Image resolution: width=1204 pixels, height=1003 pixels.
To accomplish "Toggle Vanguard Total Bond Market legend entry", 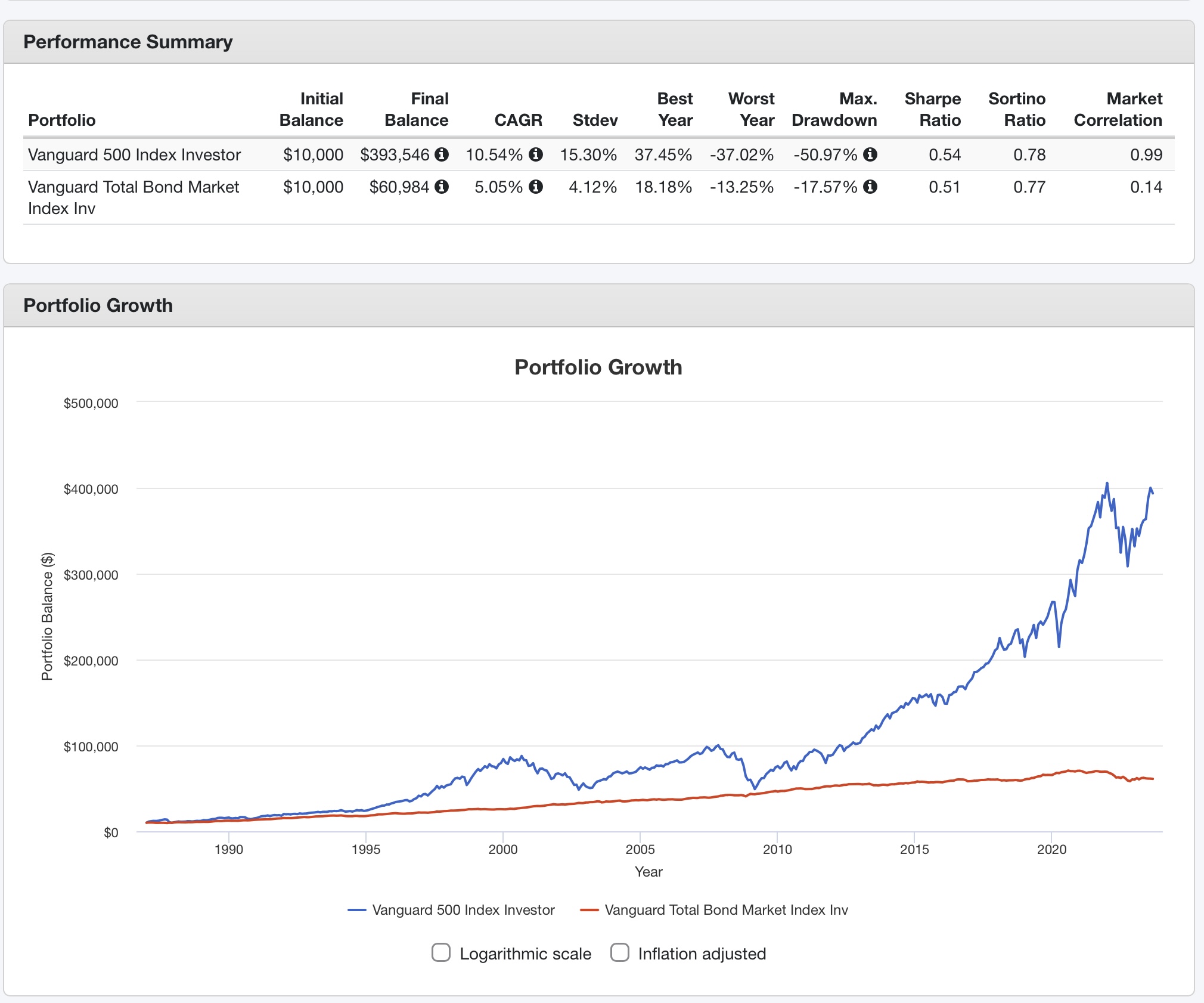I will pyautogui.click(x=714, y=909).
